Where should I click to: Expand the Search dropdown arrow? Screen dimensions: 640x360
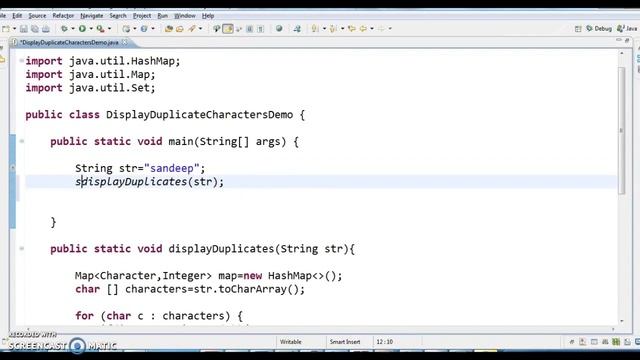coord(200,29)
